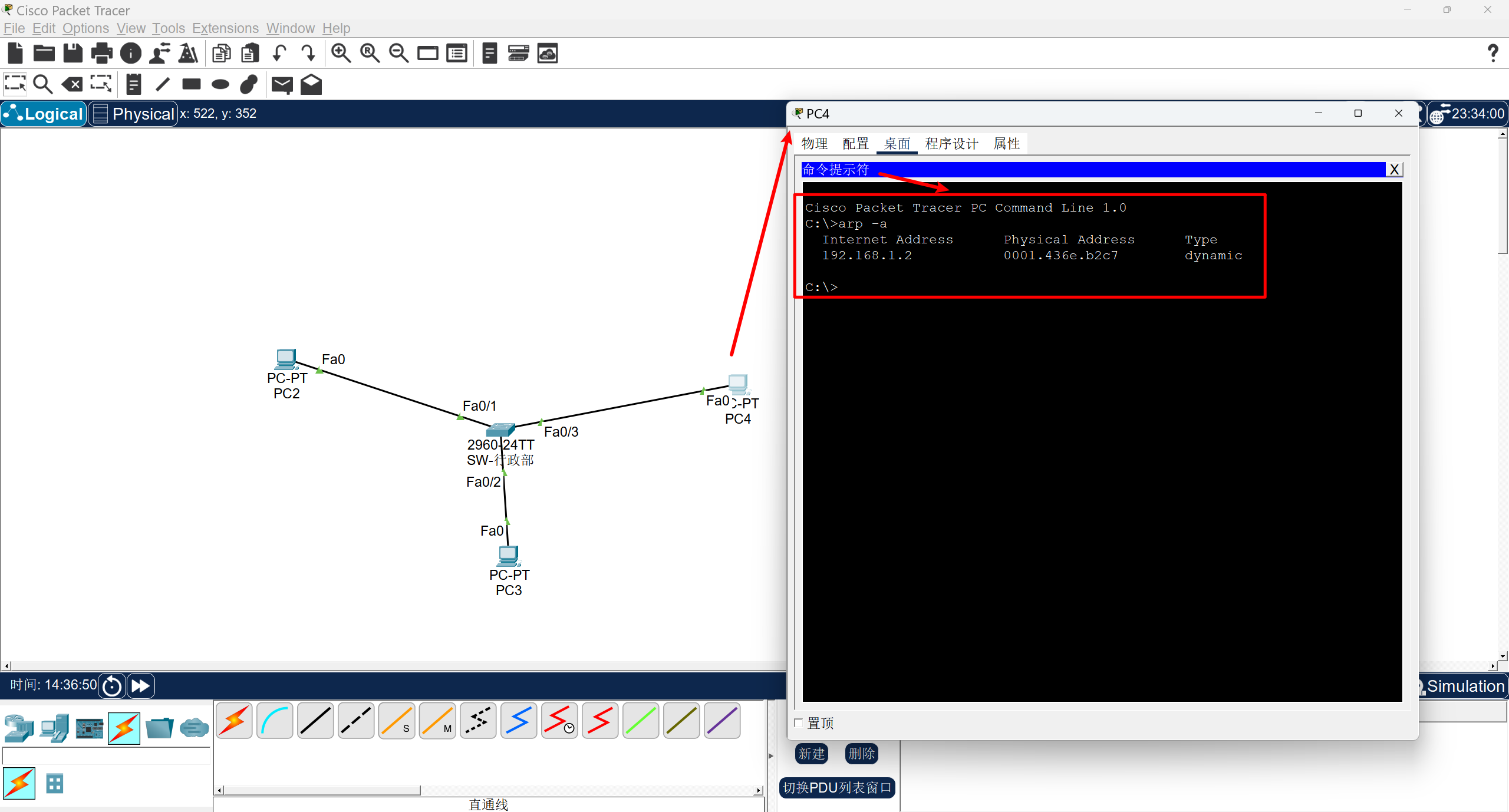Select the freeform drawing tool
The width and height of the screenshot is (1509, 812).
point(249,84)
